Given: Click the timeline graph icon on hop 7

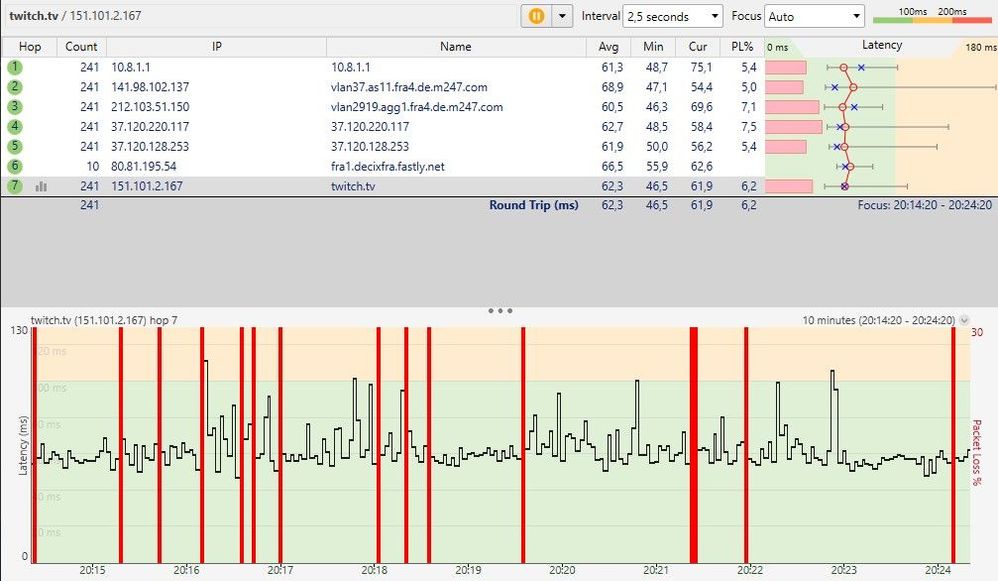Looking at the screenshot, I should click(42, 186).
